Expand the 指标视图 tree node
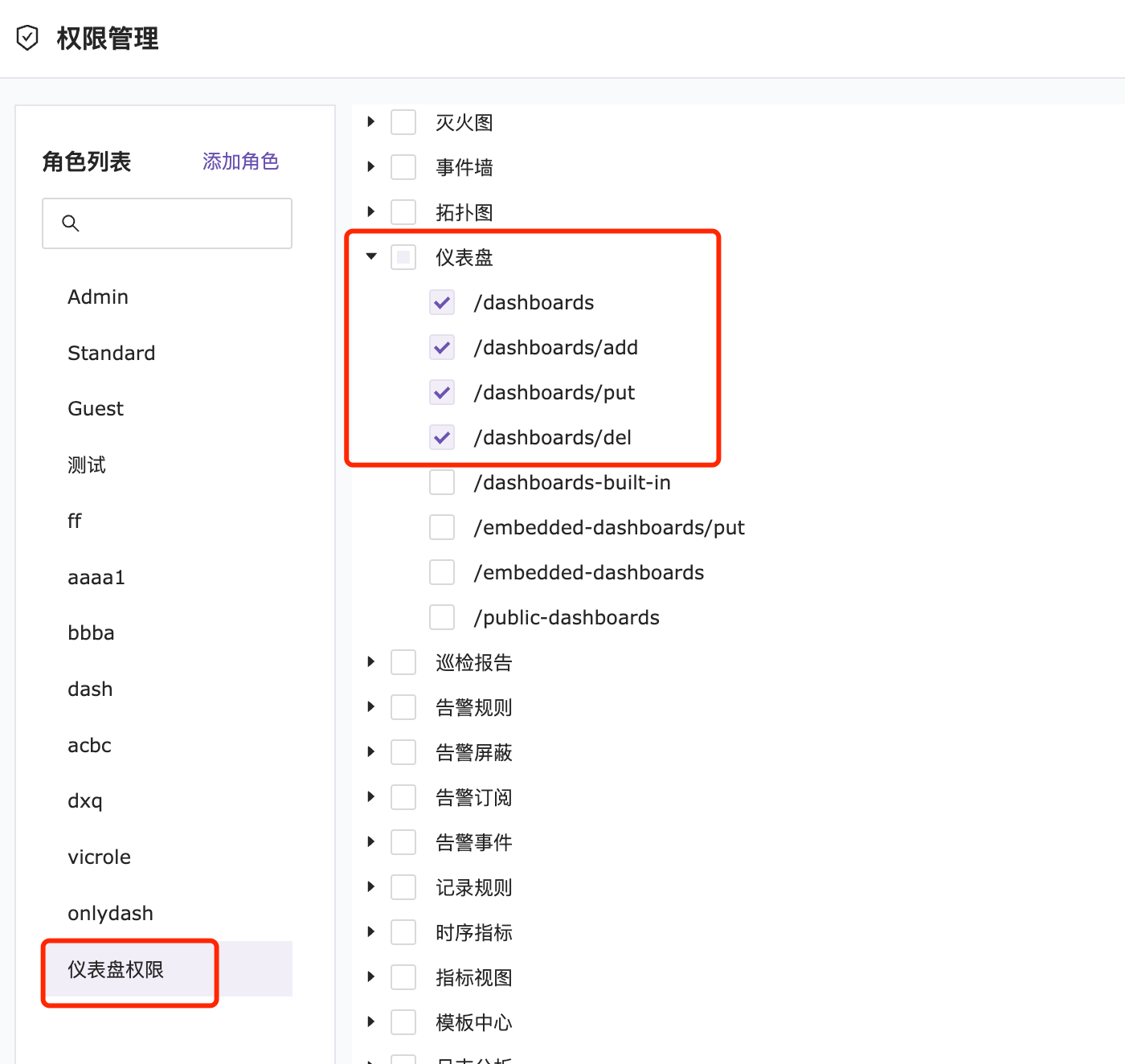 370,977
